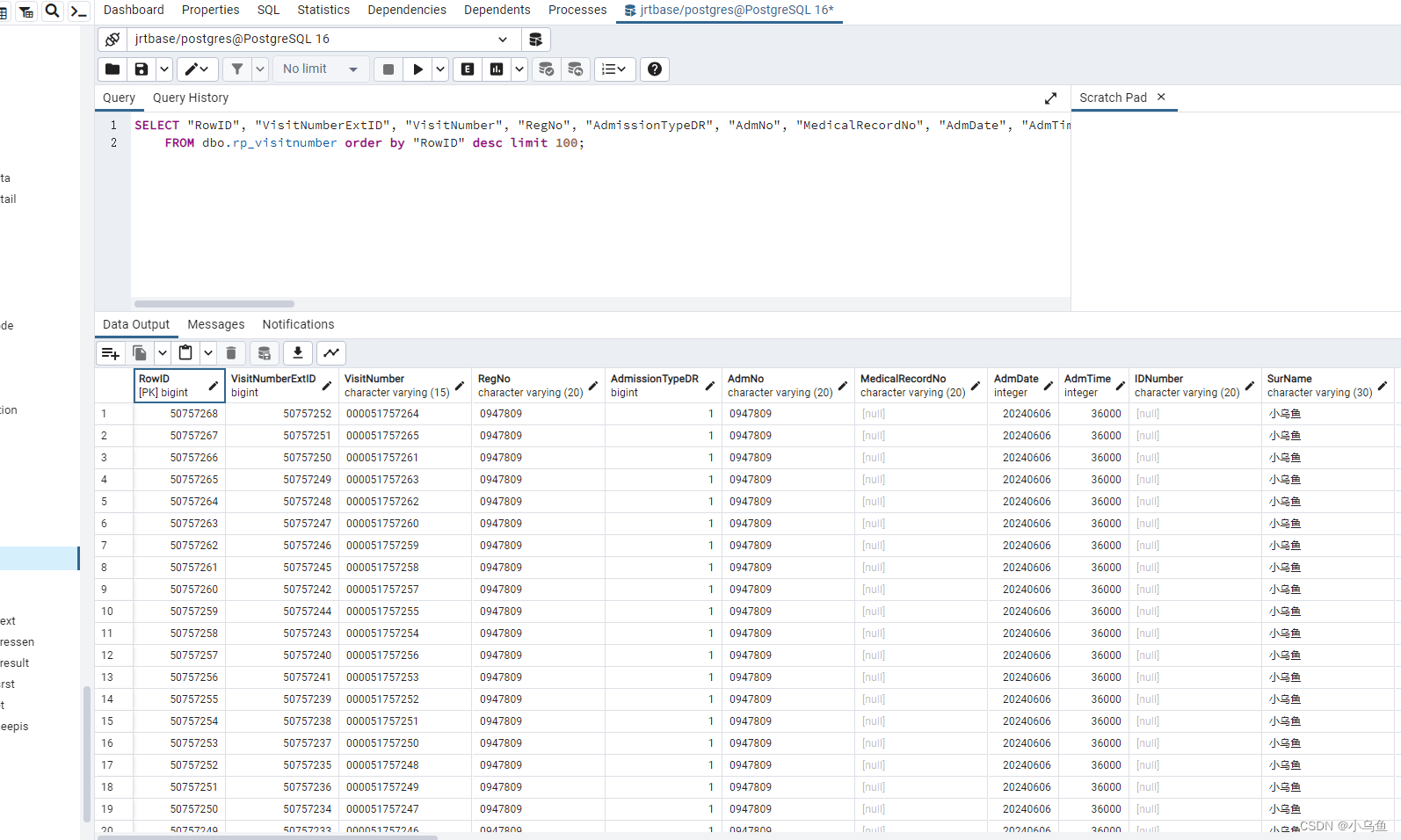This screenshot has height=840, width=1401.
Task: Open the SQL tab
Action: tap(268, 10)
